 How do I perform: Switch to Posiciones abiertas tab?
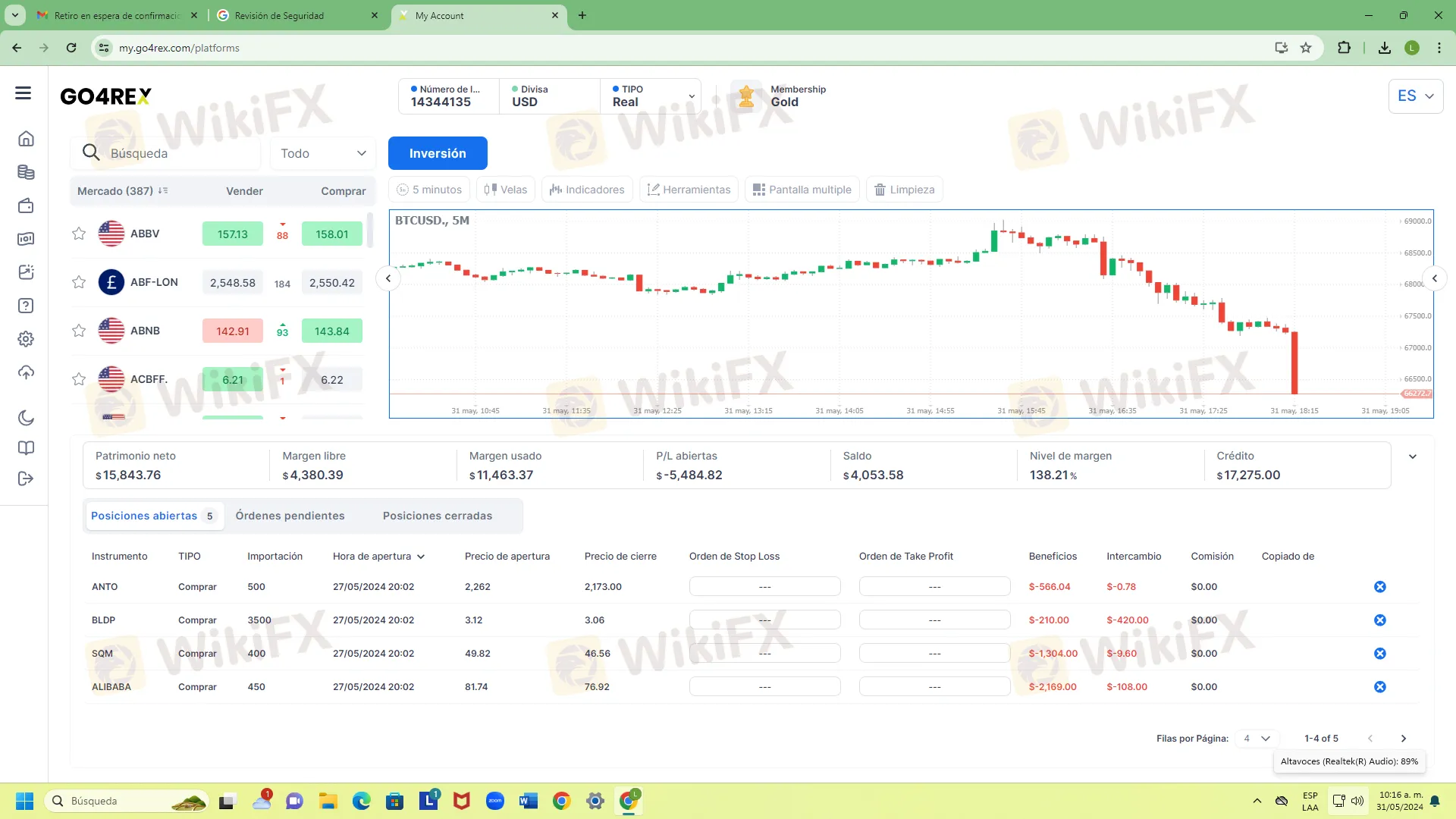coord(154,516)
